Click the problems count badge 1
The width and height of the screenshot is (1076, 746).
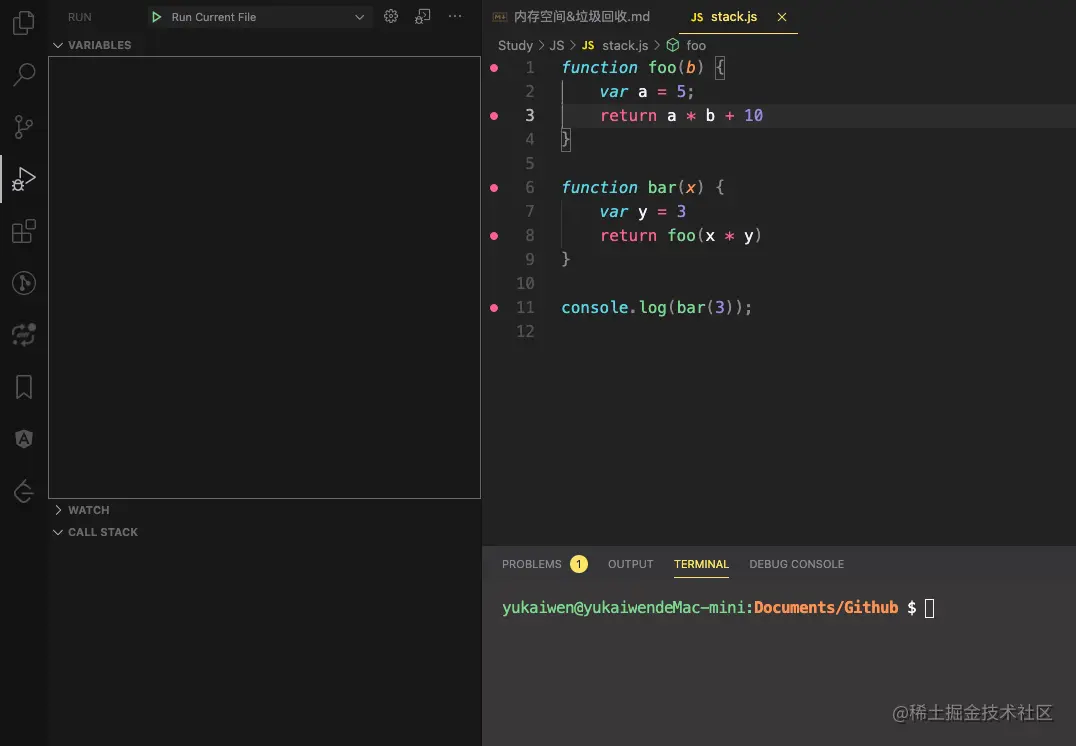point(578,564)
